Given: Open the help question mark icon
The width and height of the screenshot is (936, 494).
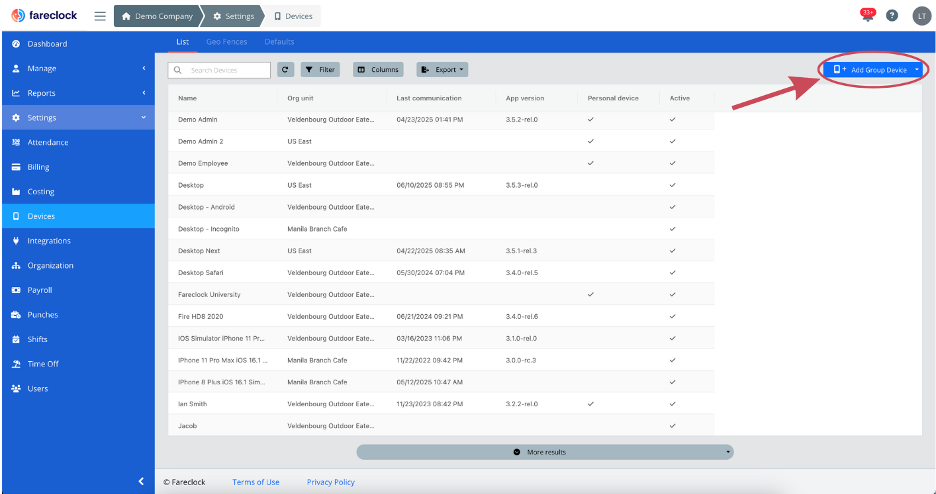Looking at the screenshot, I should (x=892, y=16).
